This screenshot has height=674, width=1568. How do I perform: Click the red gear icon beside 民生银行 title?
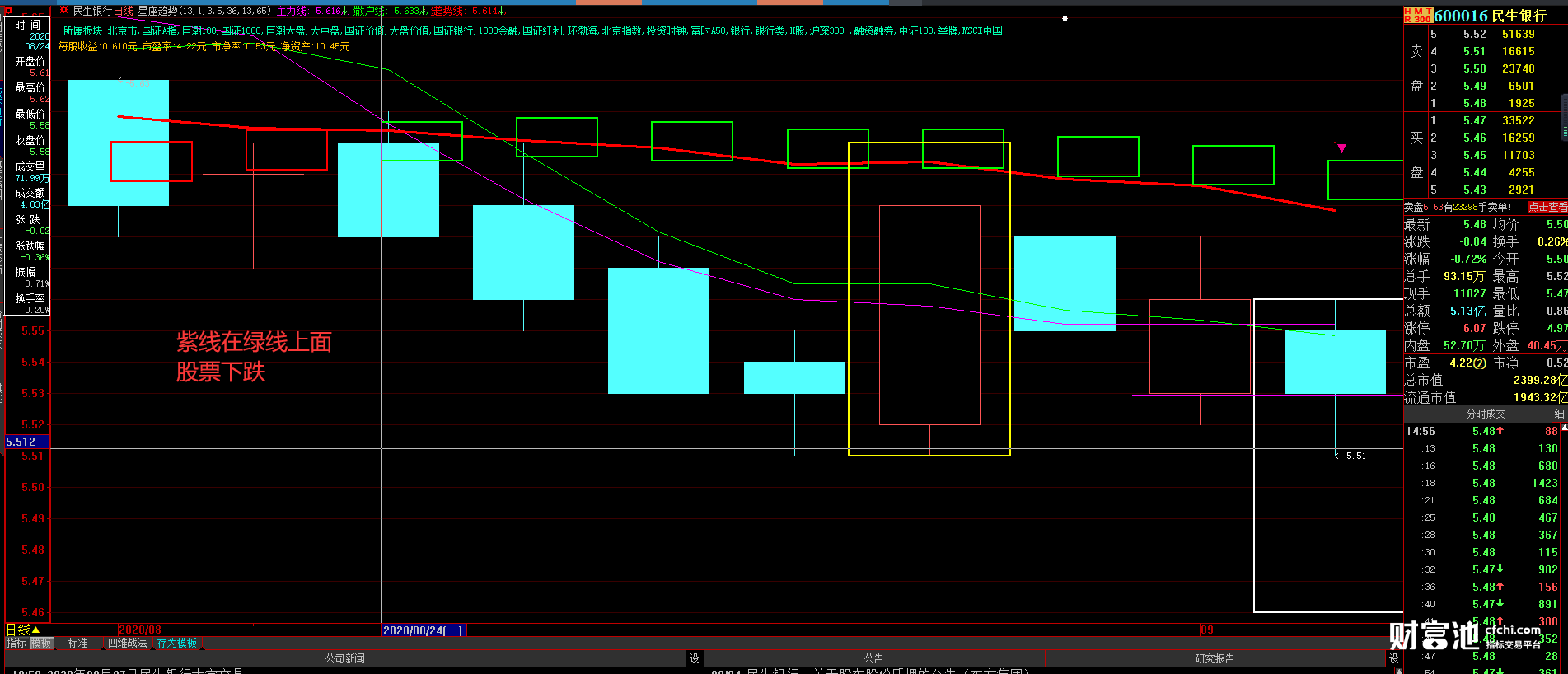63,11
